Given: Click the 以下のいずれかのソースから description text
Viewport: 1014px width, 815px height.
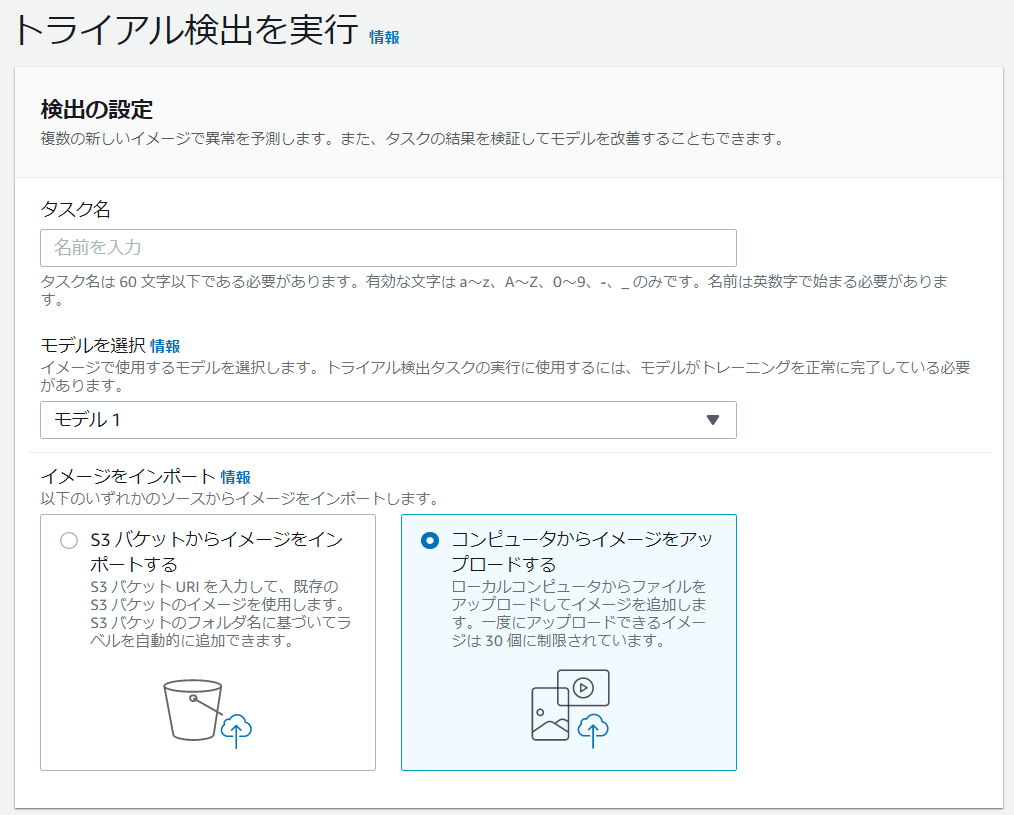Looking at the screenshot, I should 240,499.
